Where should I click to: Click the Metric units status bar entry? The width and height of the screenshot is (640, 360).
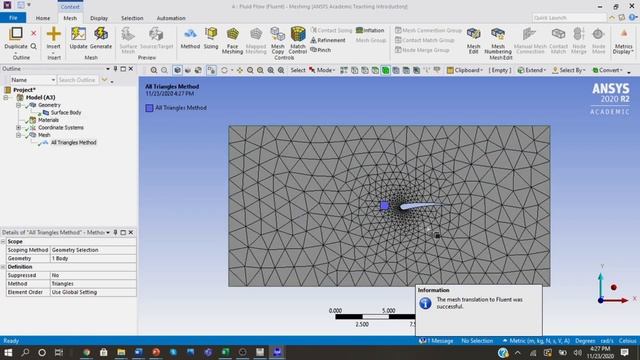[536, 341]
